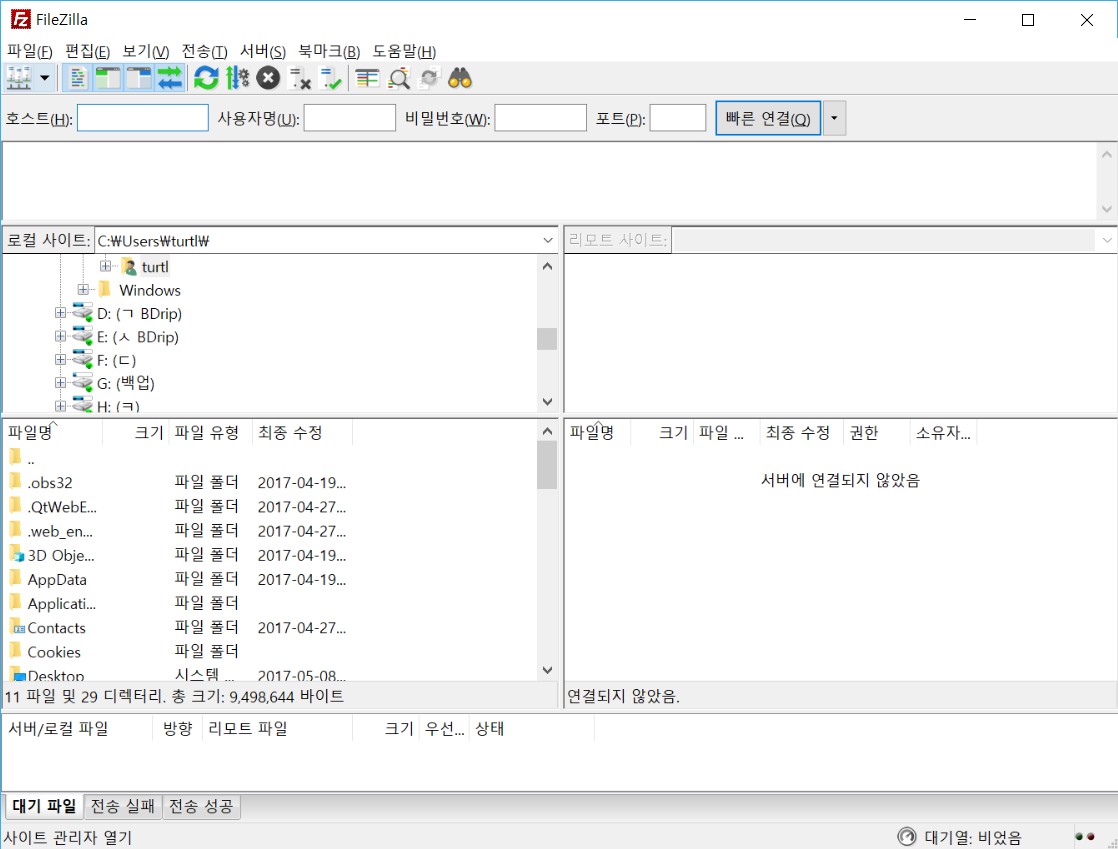Click the remote 권한 column header
Image resolution: width=1118 pixels, height=849 pixels.
pos(876,433)
